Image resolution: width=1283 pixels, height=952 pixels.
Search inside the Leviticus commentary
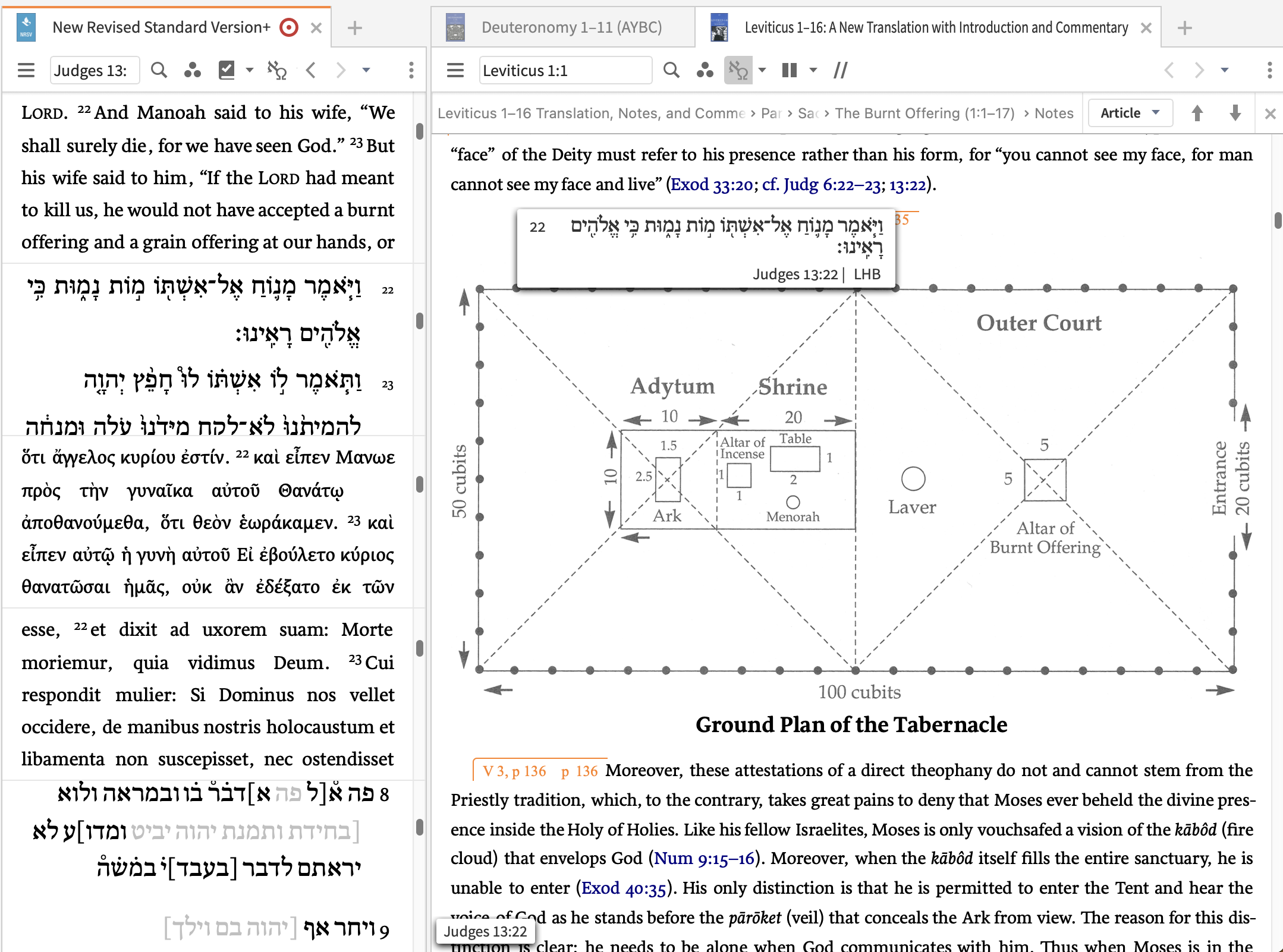671,70
